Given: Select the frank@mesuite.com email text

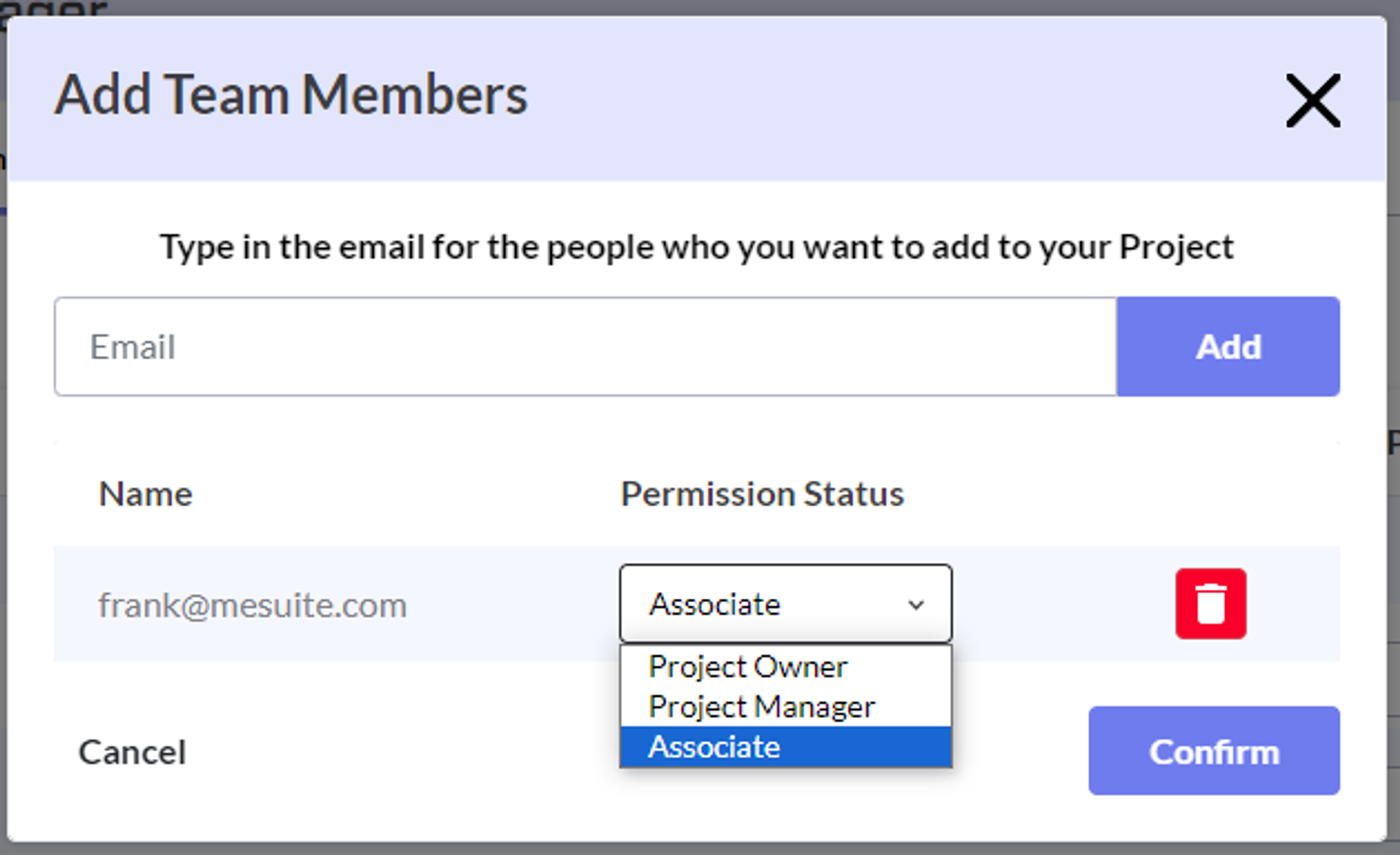Looking at the screenshot, I should (x=252, y=605).
